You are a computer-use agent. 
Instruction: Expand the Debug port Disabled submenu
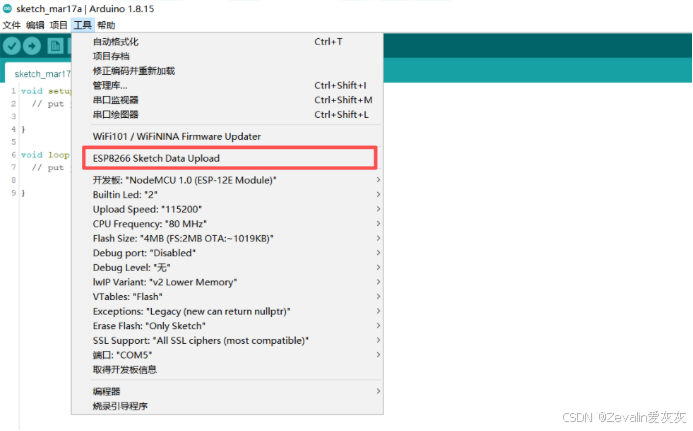click(x=227, y=253)
